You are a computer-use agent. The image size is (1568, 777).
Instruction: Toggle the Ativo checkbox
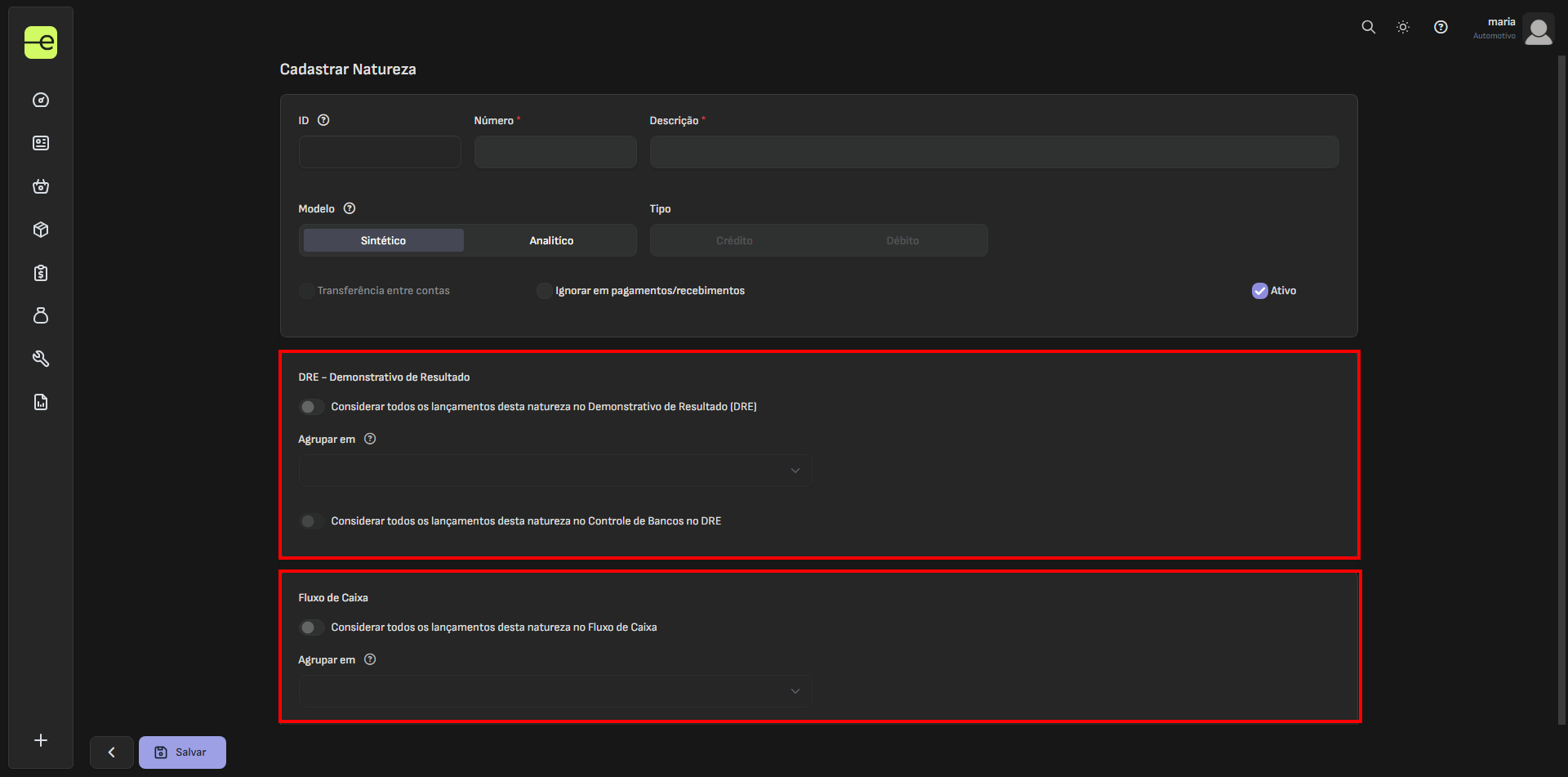click(1259, 291)
